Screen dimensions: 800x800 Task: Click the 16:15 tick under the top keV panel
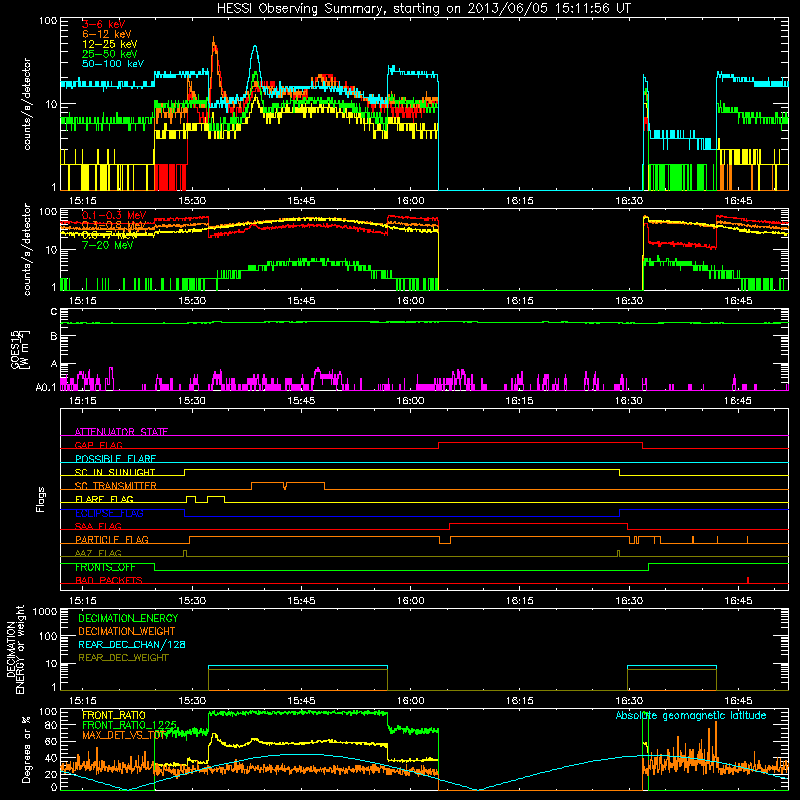pyautogui.click(x=519, y=201)
